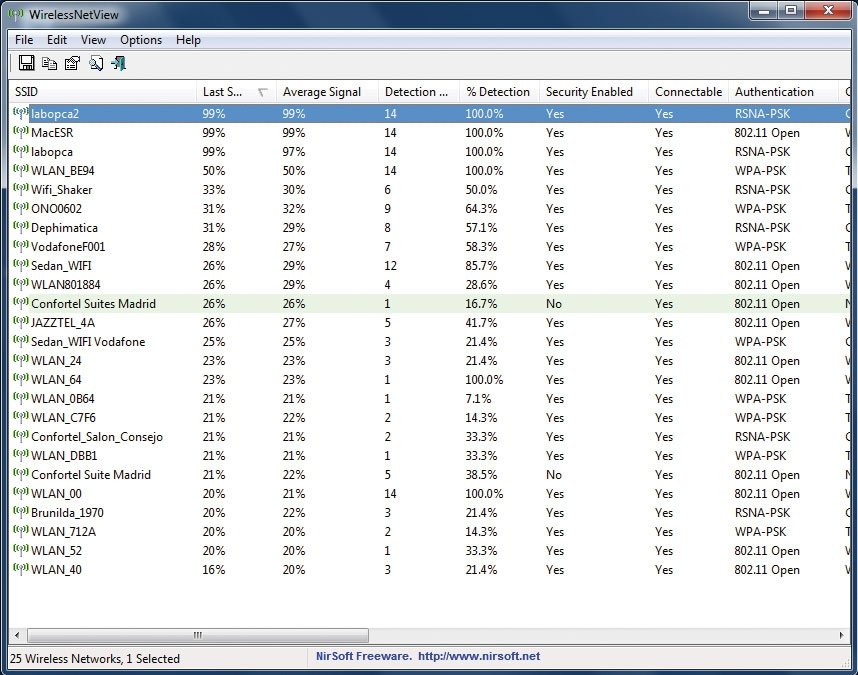The height and width of the screenshot is (675, 858).
Task: Click the Exit toolbar icon
Action: pos(119,63)
